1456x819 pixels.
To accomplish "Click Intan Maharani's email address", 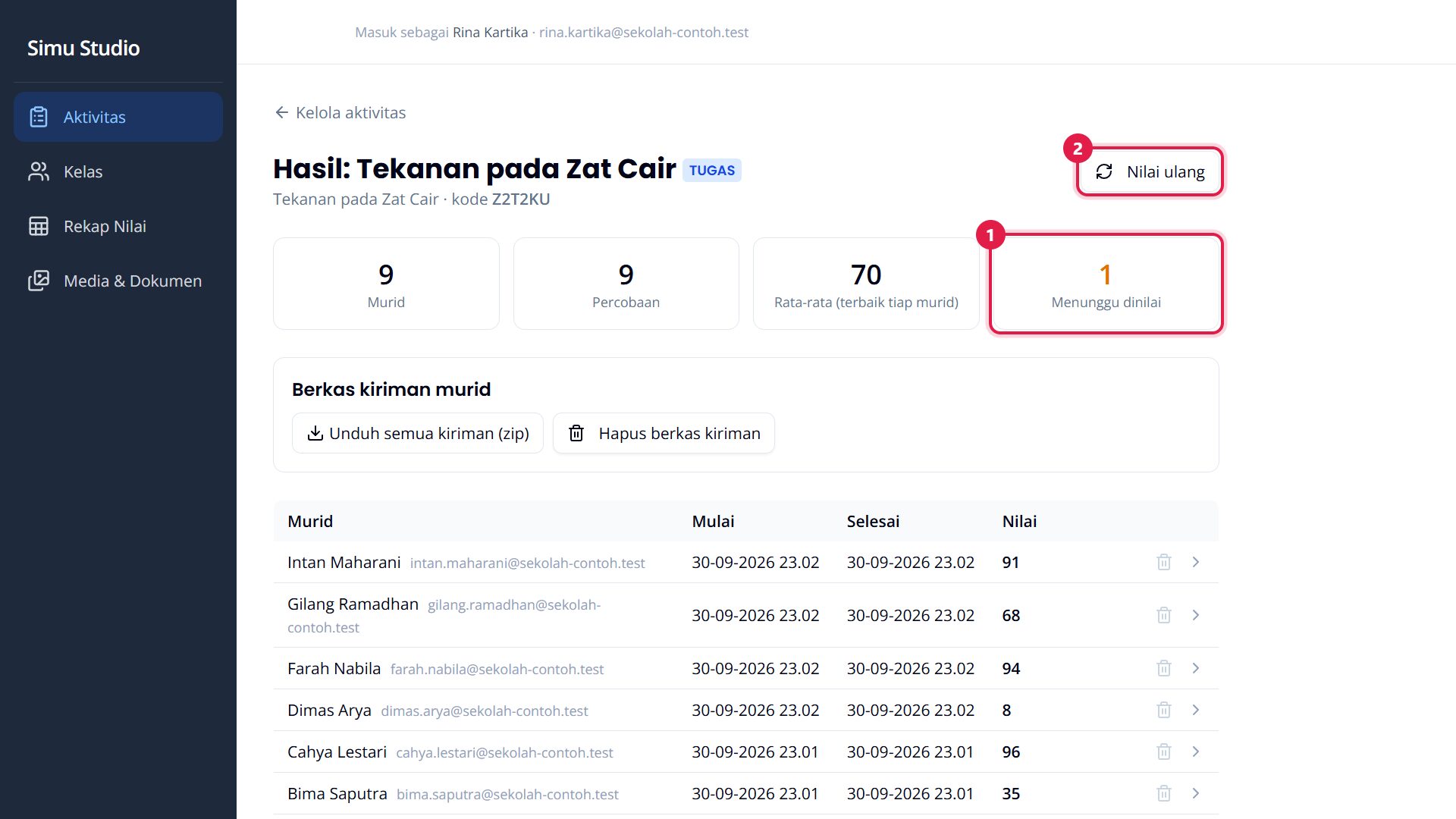I will [x=527, y=563].
